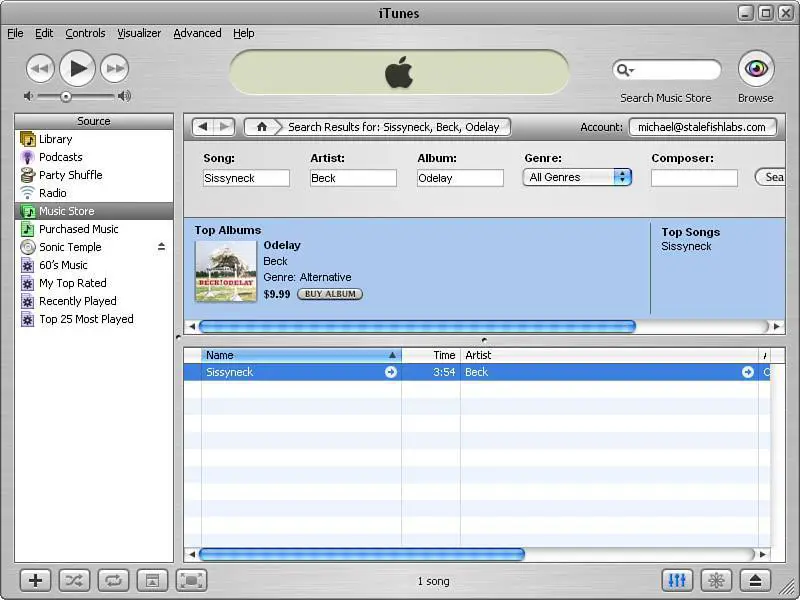
Task: Sort by the Name column header
Action: 301,355
